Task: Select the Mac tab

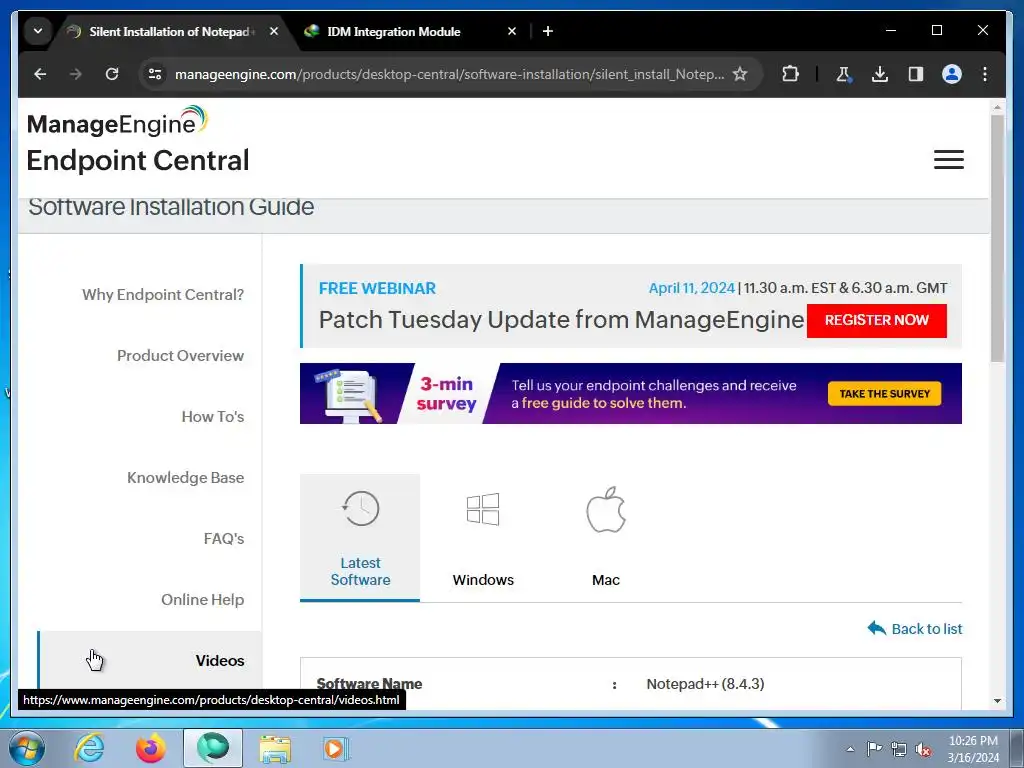Action: click(605, 537)
